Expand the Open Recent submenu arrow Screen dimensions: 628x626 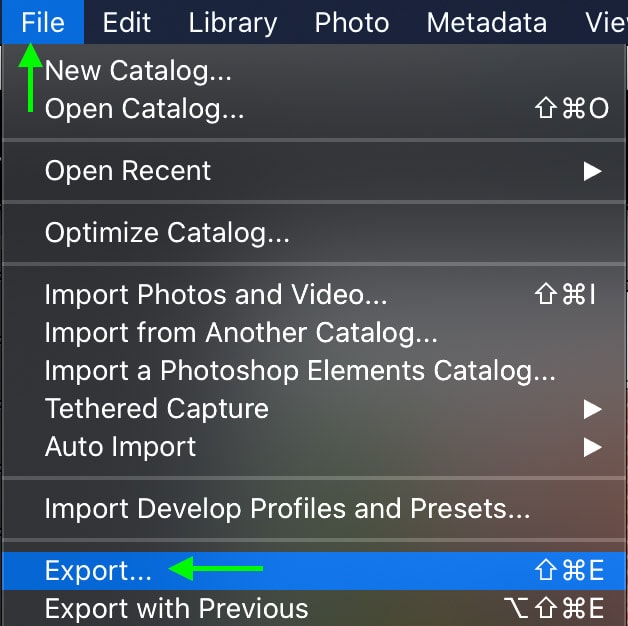(593, 171)
